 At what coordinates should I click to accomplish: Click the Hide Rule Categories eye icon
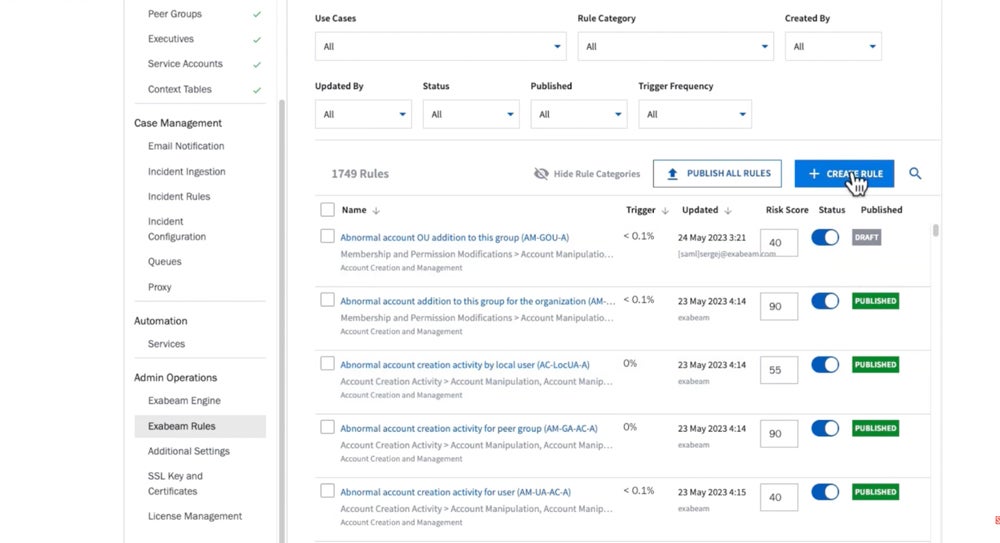pos(541,174)
